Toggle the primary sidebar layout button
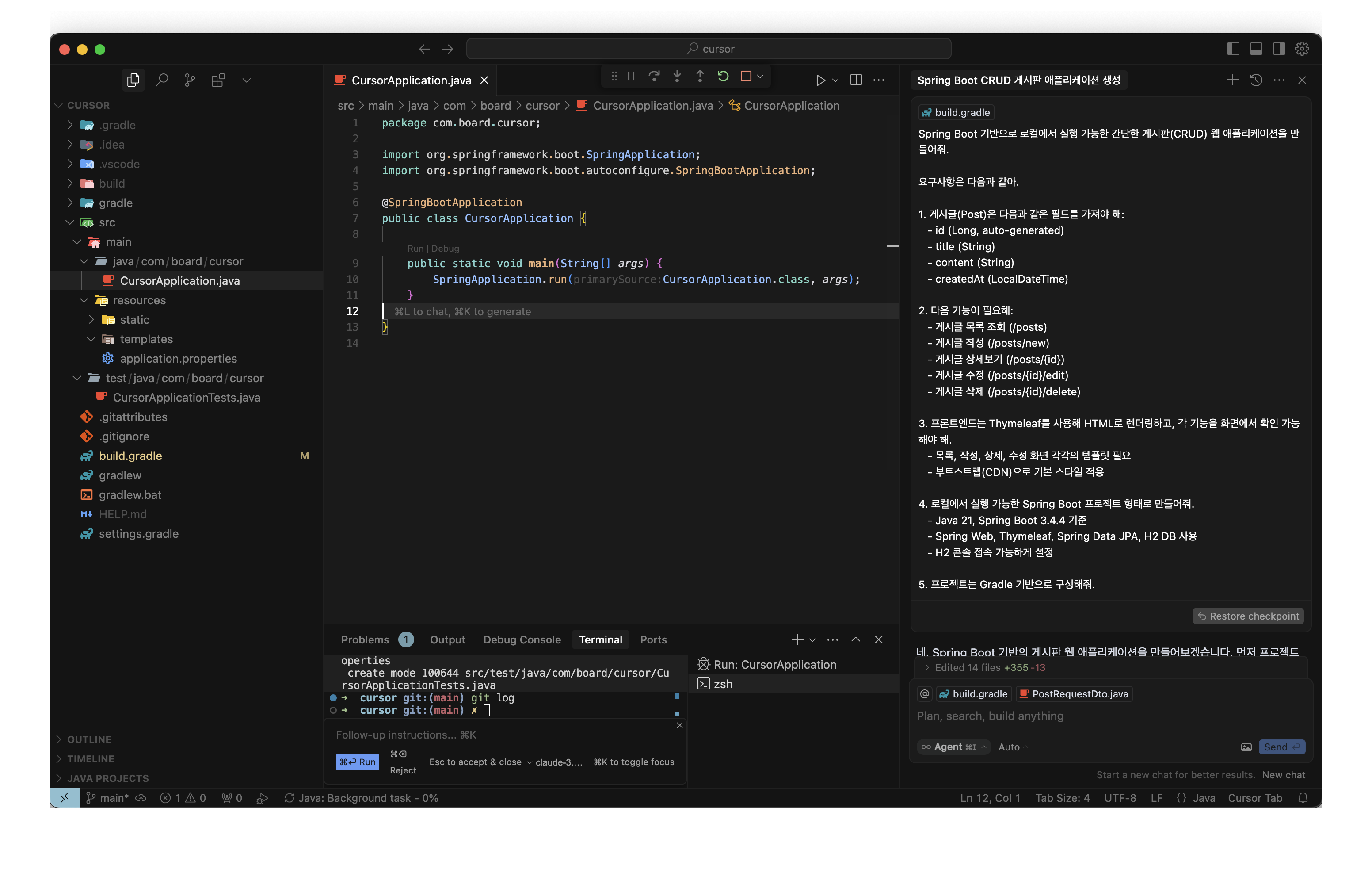The width and height of the screenshot is (1372, 873). pyautogui.click(x=1233, y=49)
